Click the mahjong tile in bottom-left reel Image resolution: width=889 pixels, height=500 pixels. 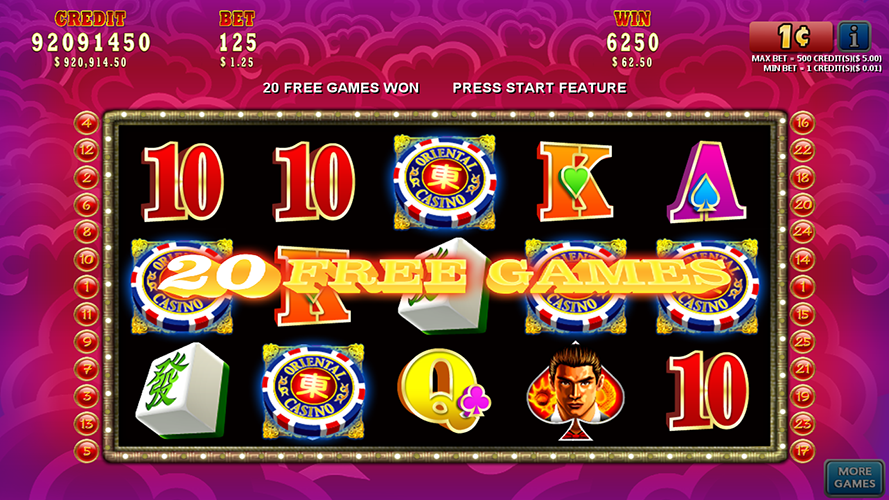(x=182, y=391)
